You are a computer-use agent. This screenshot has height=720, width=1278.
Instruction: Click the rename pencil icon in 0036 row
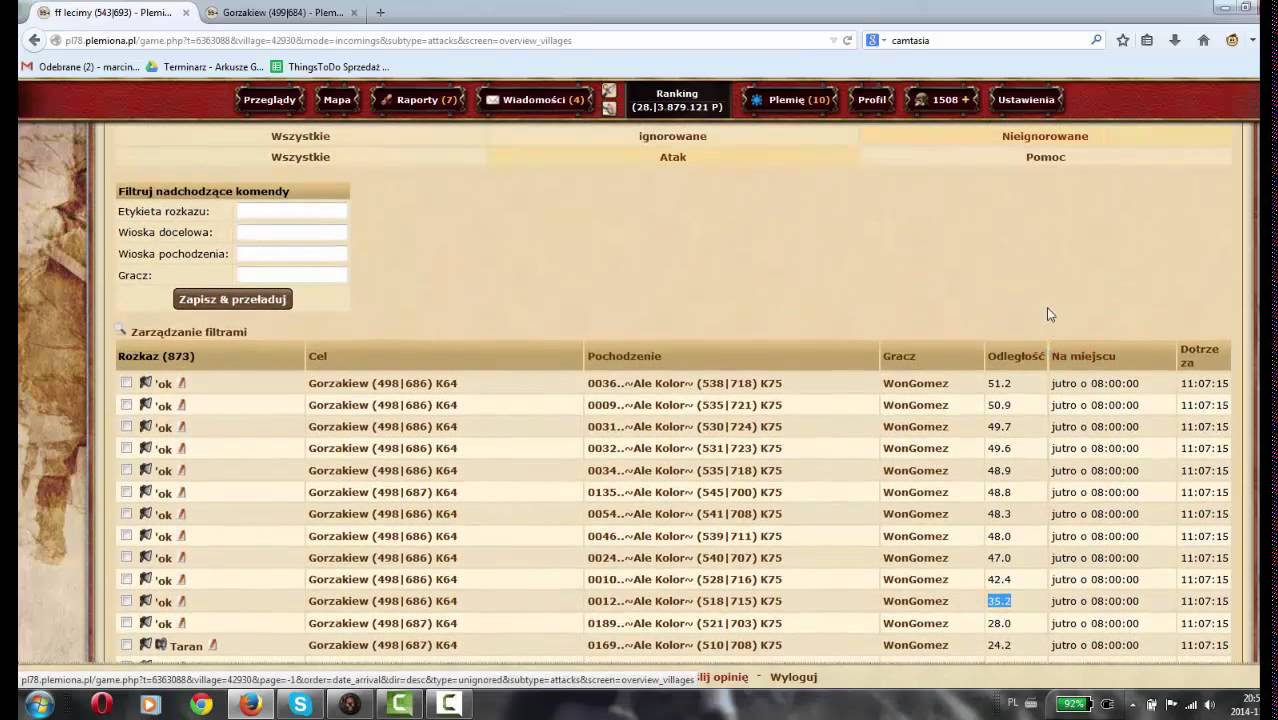pos(182,383)
